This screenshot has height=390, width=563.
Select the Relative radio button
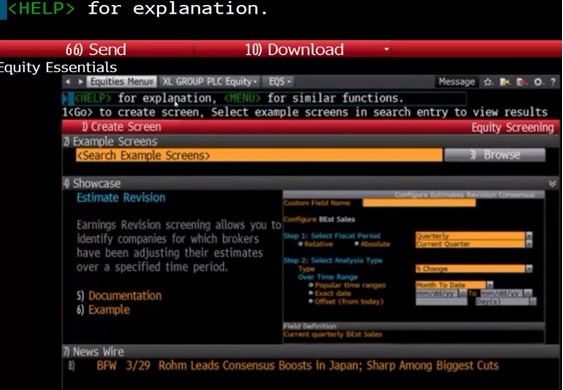pyautogui.click(x=300, y=244)
